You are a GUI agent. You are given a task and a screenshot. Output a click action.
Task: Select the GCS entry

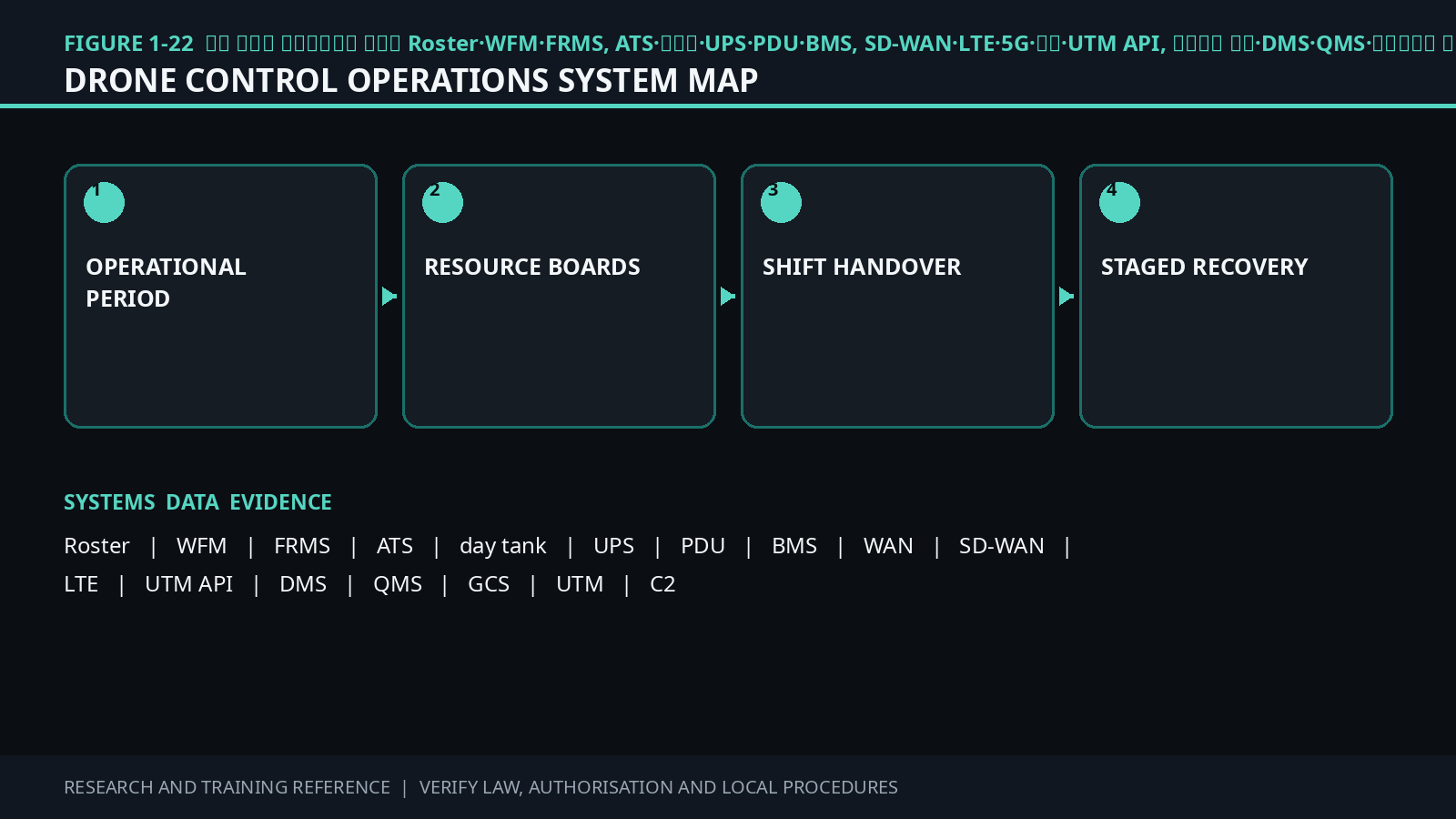(489, 584)
